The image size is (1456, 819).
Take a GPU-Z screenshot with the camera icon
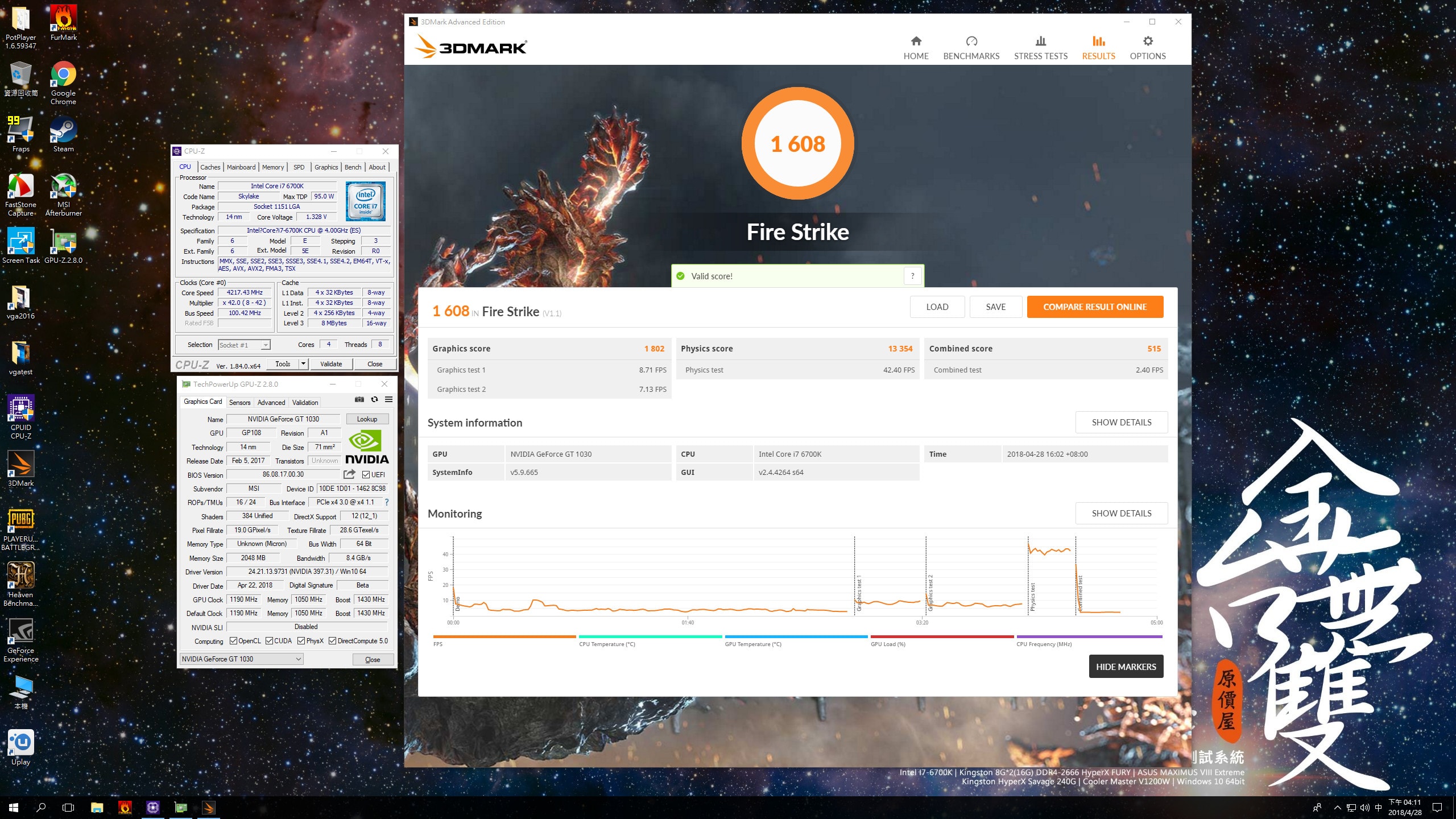coord(359,399)
